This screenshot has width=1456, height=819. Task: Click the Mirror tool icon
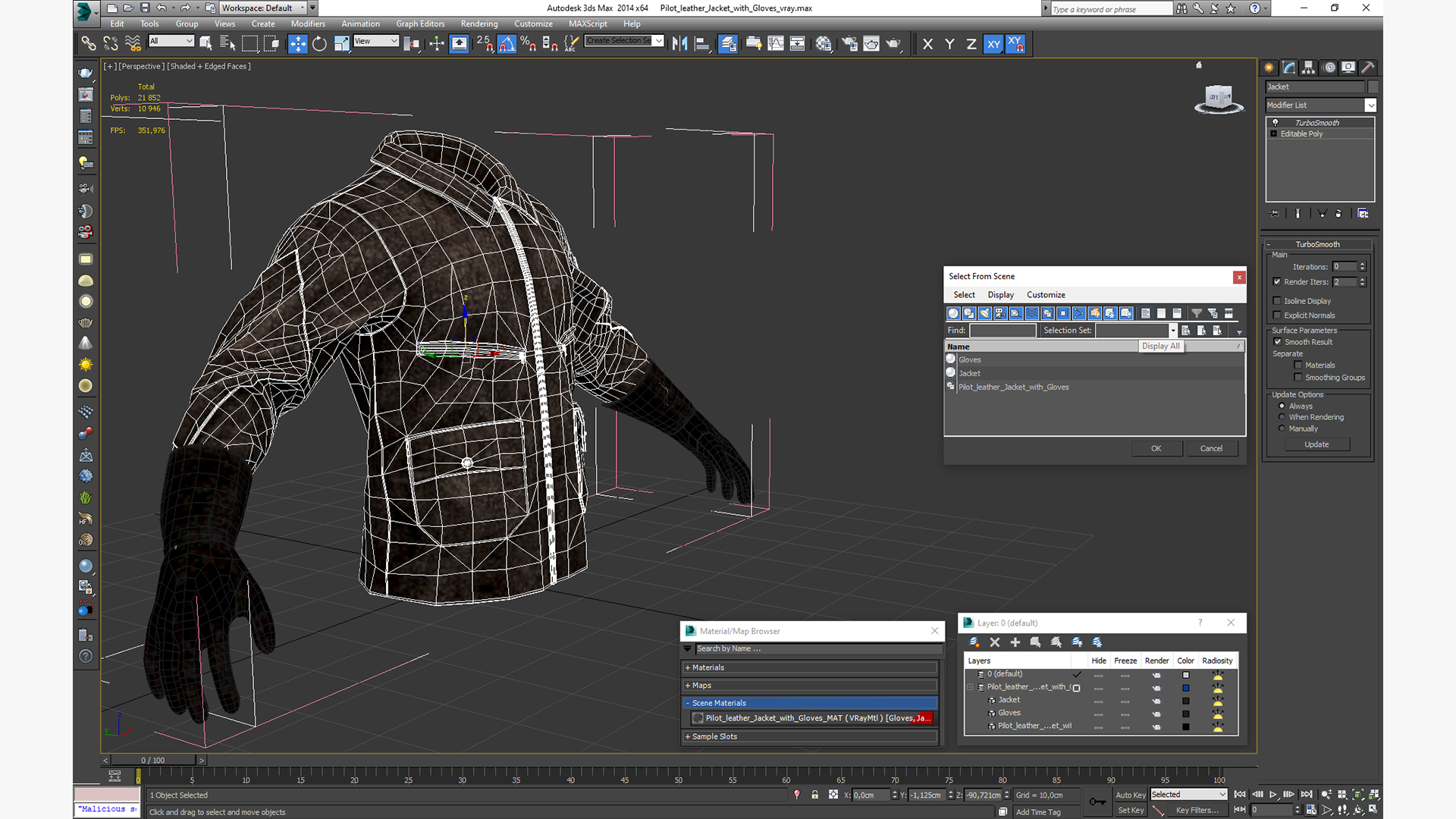tap(679, 44)
